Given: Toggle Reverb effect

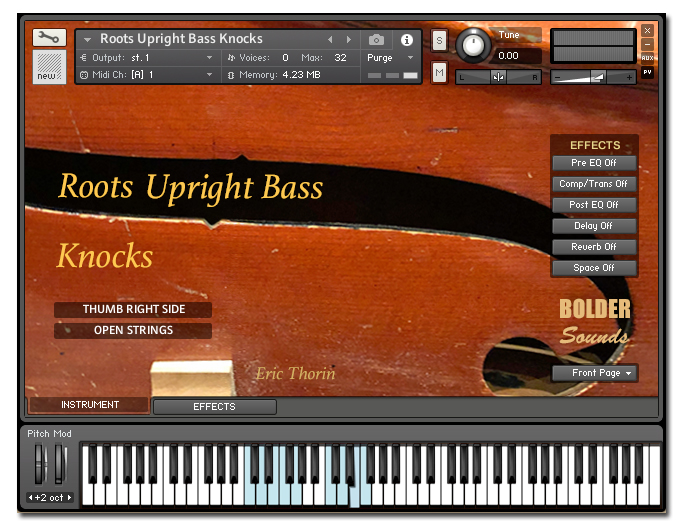Looking at the screenshot, I should tap(594, 247).
